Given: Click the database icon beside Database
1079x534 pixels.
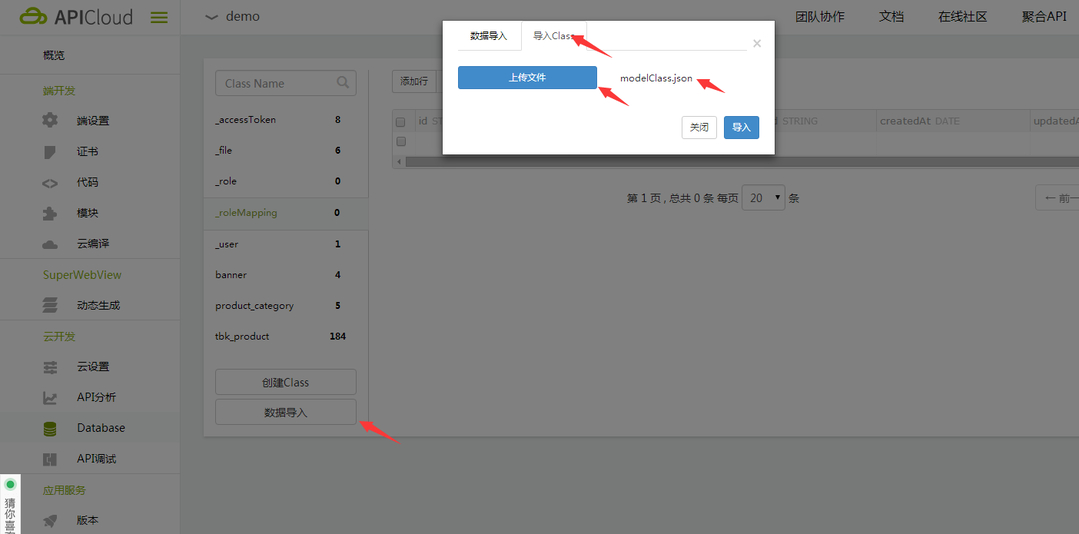Looking at the screenshot, I should 50,428.
